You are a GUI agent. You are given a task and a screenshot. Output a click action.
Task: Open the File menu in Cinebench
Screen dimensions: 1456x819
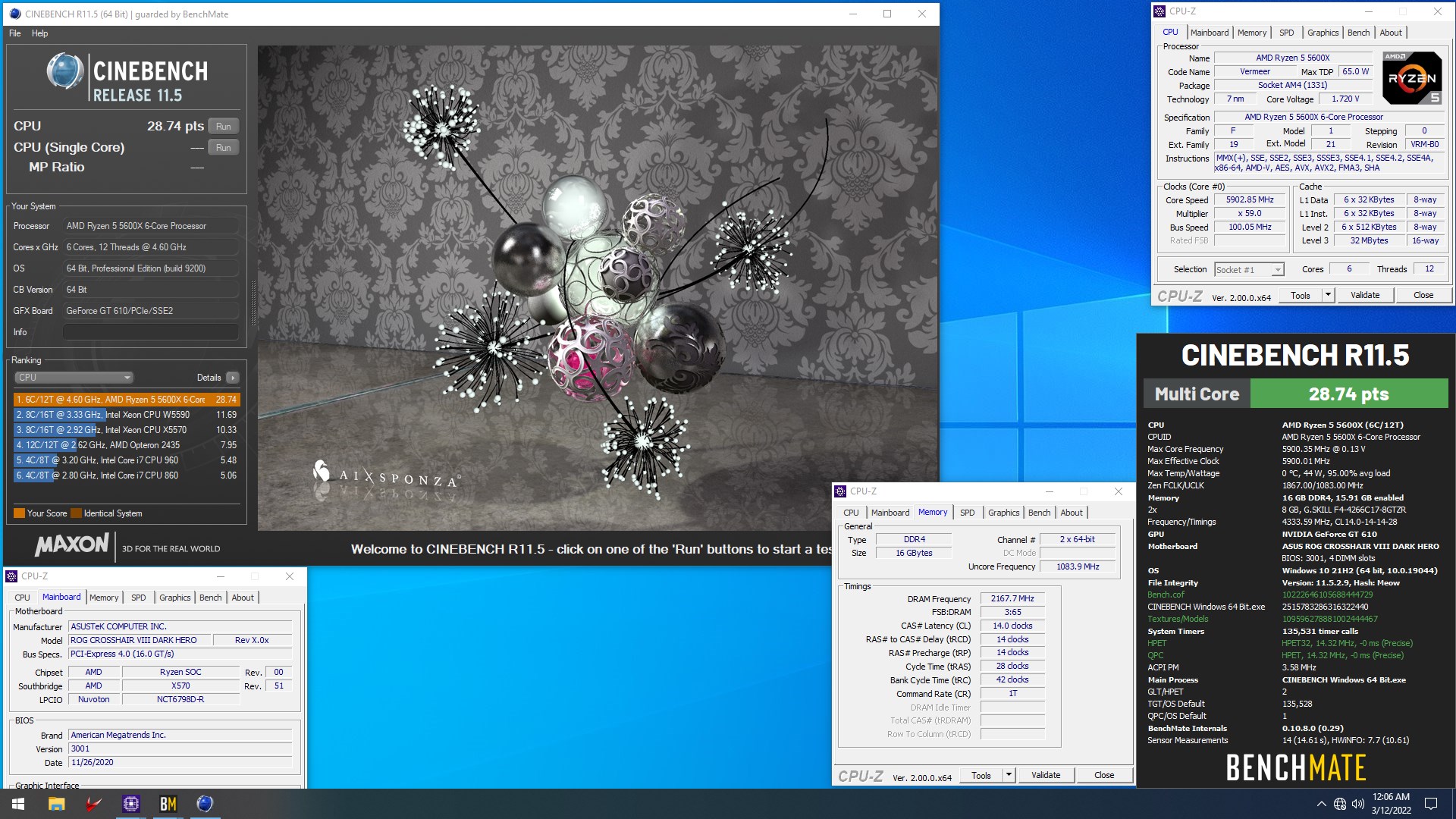(15, 33)
